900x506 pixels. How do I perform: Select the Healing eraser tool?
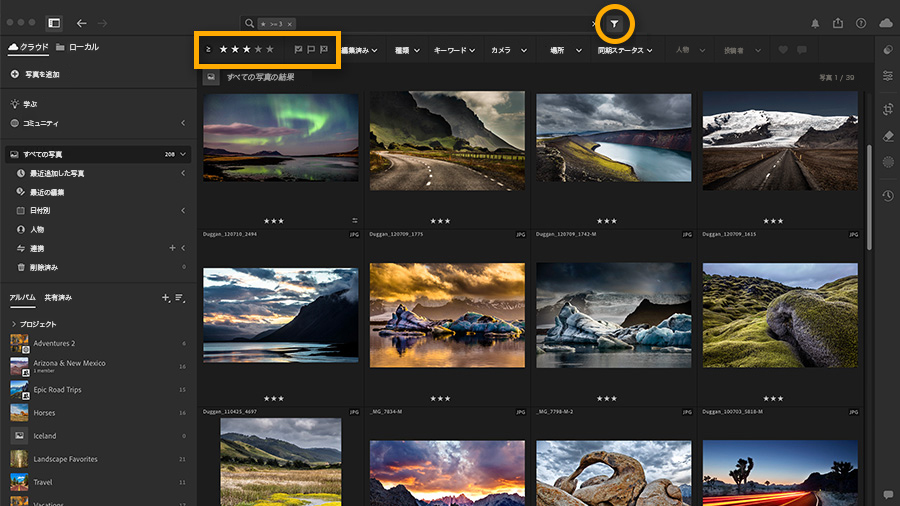pos(888,136)
